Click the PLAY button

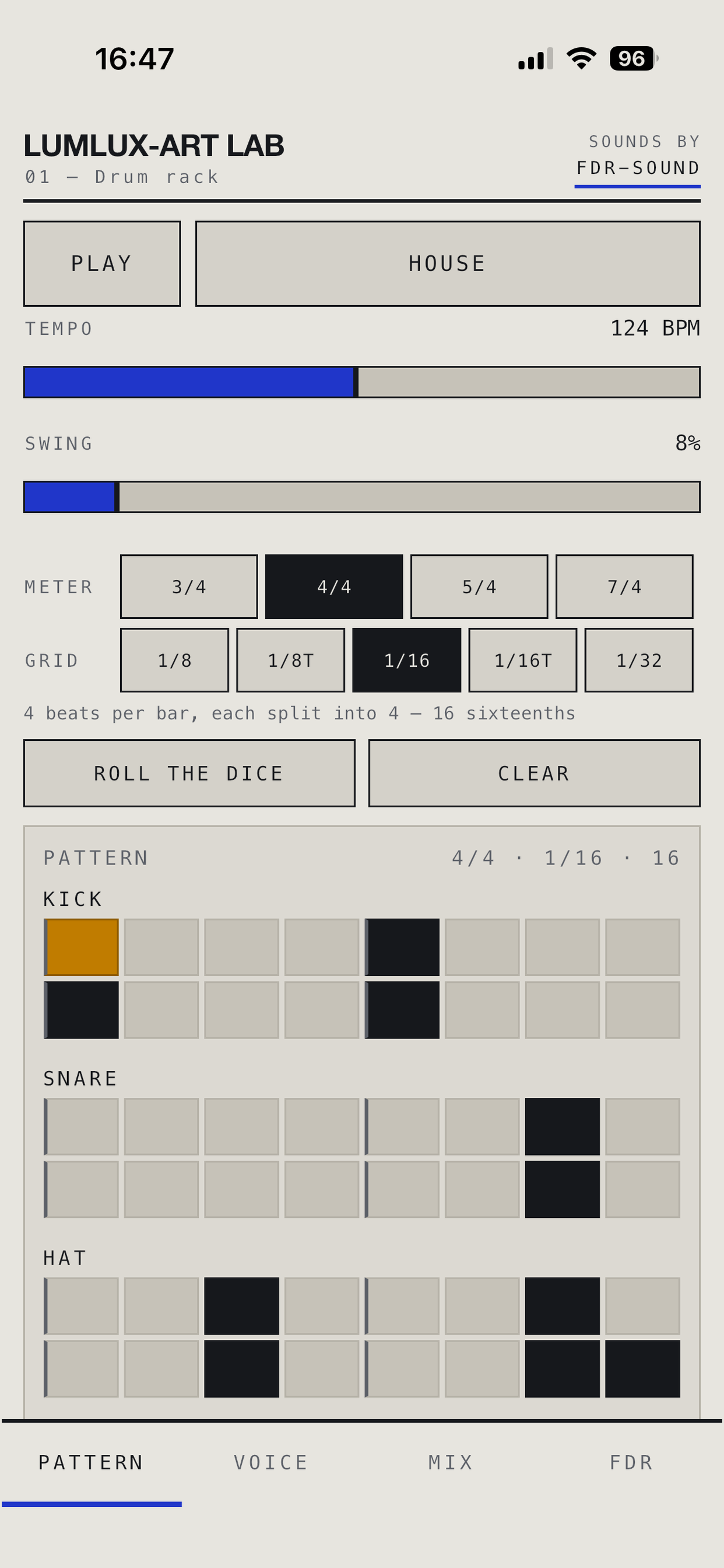coord(102,264)
